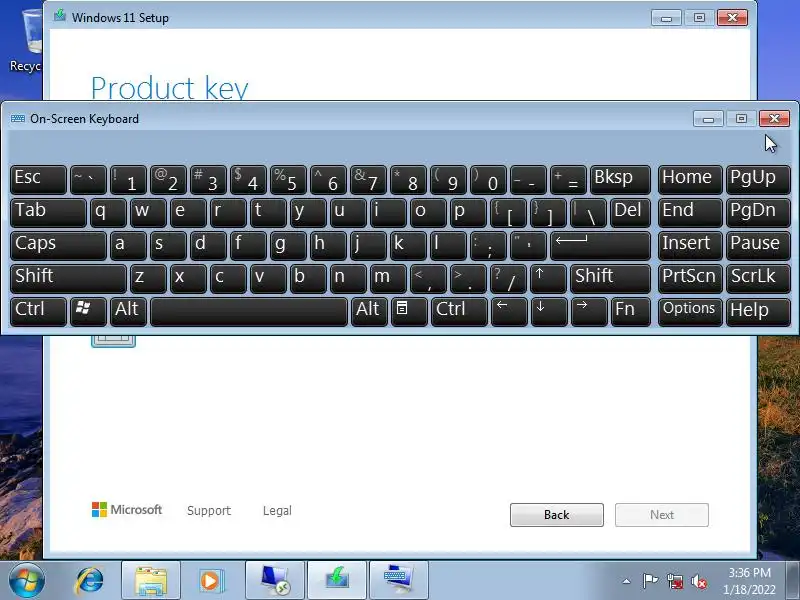Screen dimensions: 800x600
Task: Hit the Enter return-arrow key
Action: click(x=600, y=245)
